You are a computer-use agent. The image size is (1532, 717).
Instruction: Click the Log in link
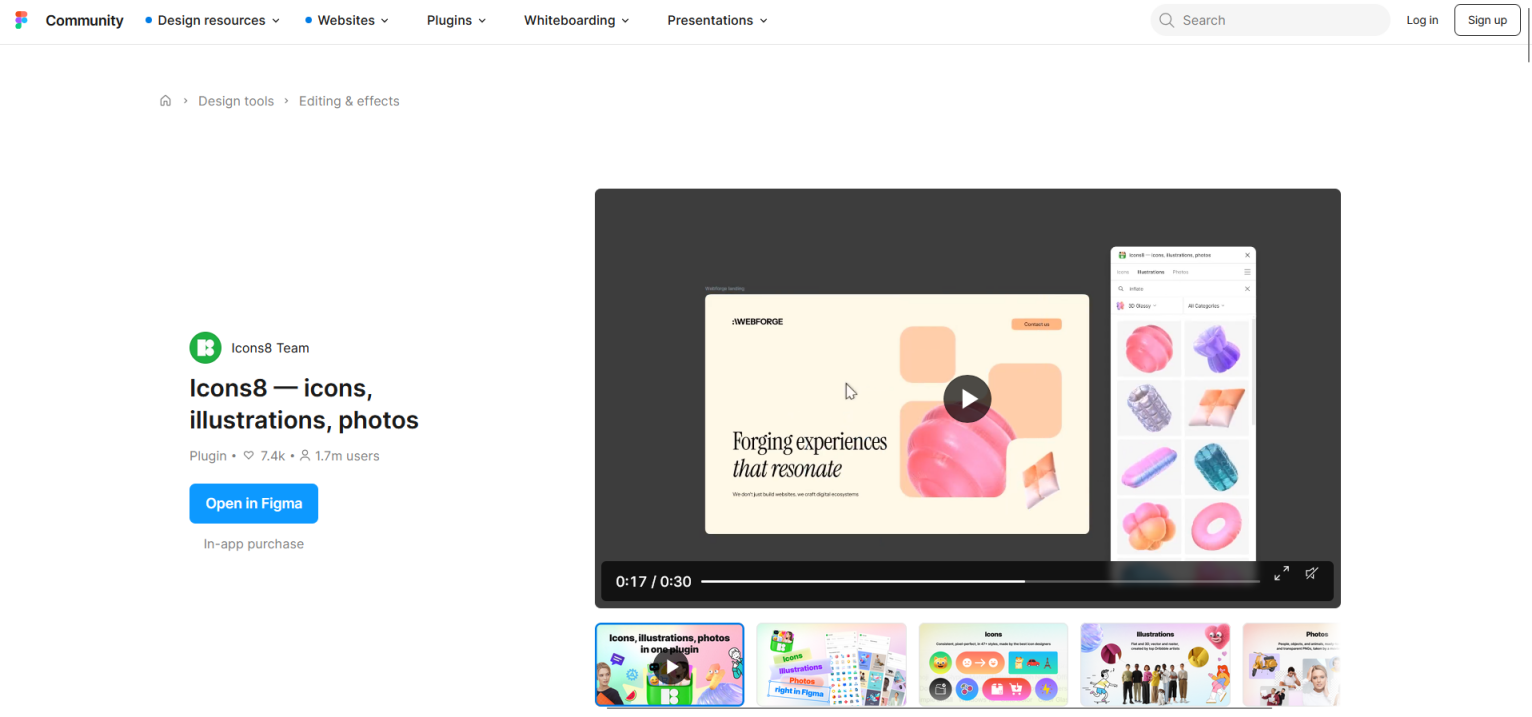(1422, 20)
